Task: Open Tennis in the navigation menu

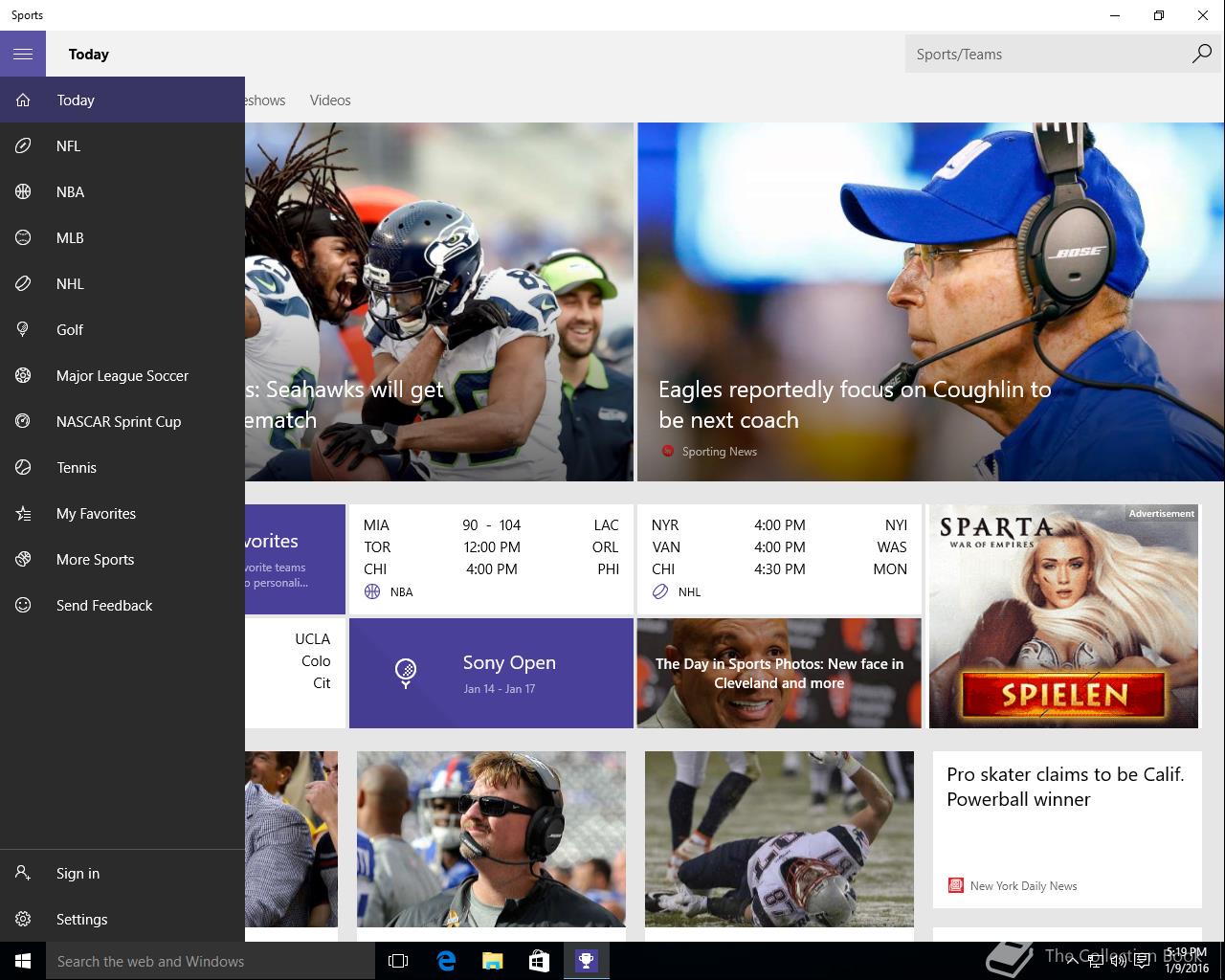Action: [122, 467]
